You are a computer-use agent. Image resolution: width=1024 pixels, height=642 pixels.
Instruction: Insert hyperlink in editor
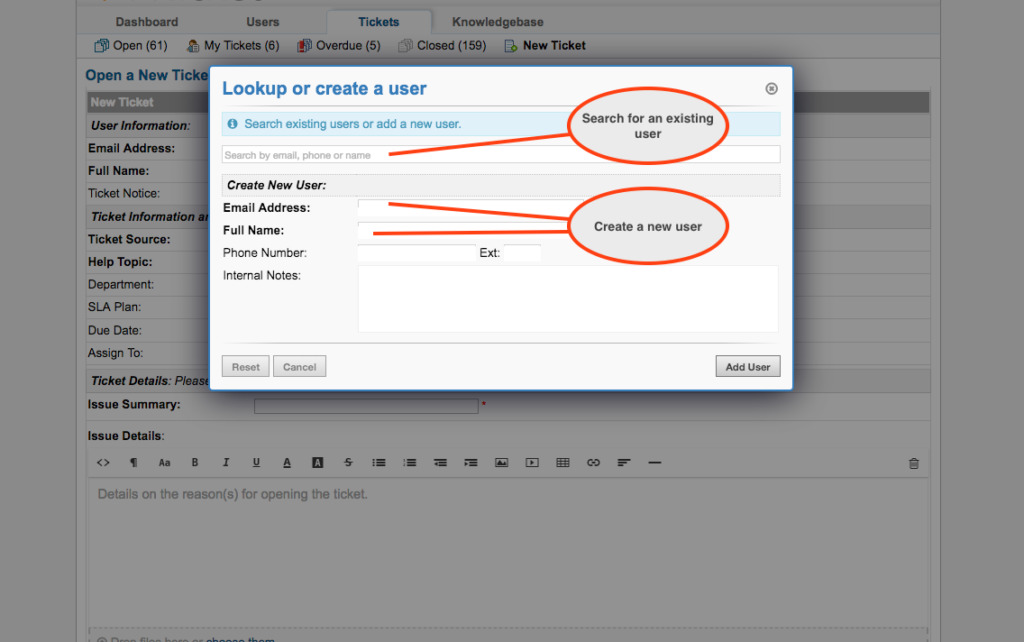tap(593, 462)
